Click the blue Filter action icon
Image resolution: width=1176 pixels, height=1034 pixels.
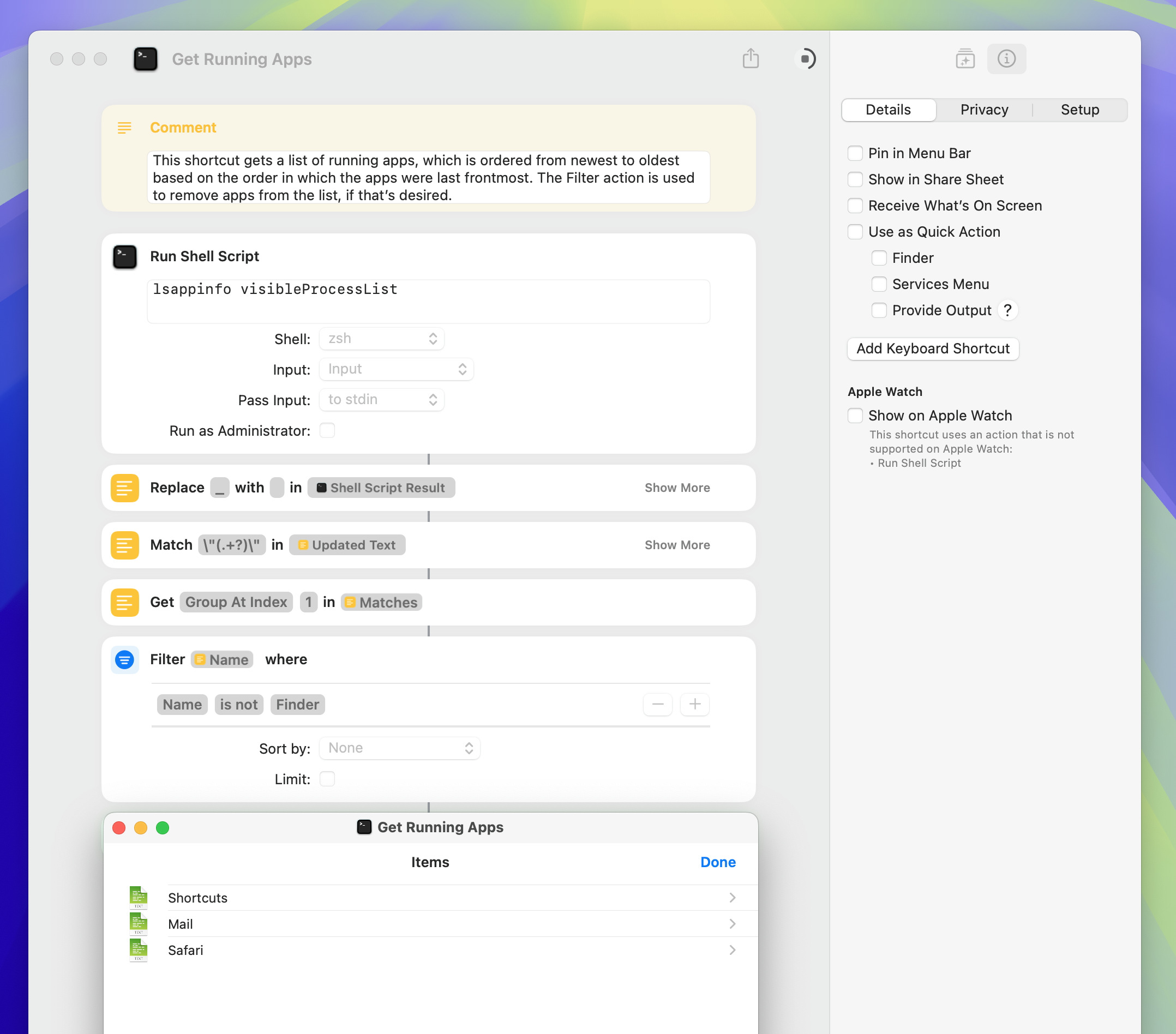coord(125,659)
